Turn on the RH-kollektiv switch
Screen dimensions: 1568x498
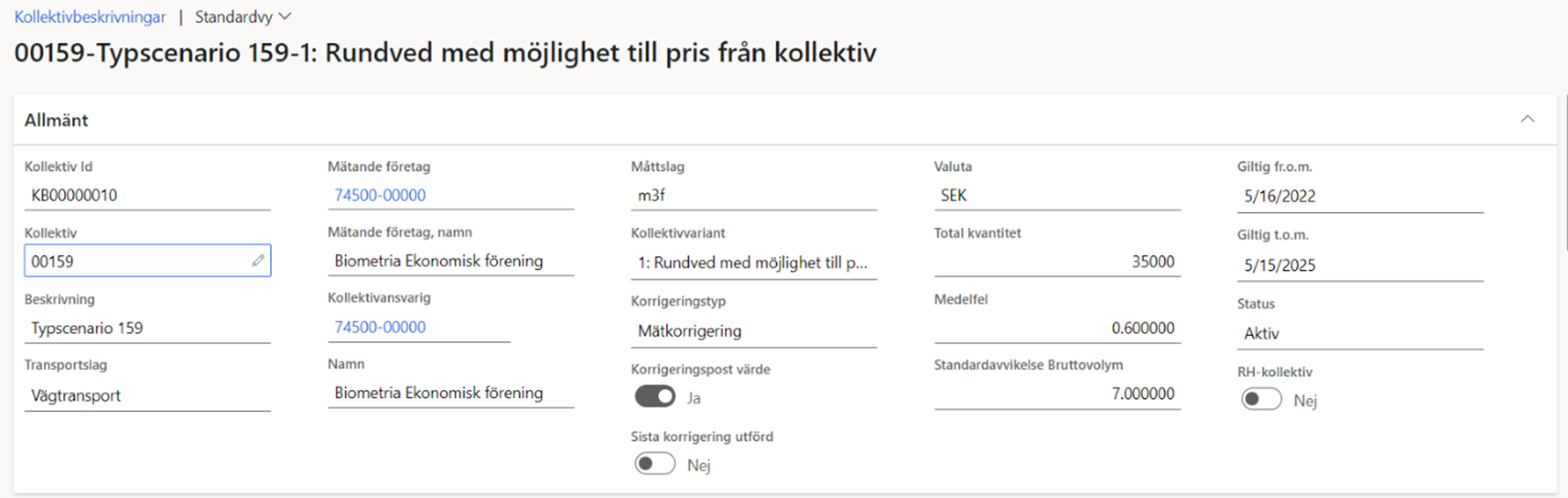pyautogui.click(x=1261, y=399)
